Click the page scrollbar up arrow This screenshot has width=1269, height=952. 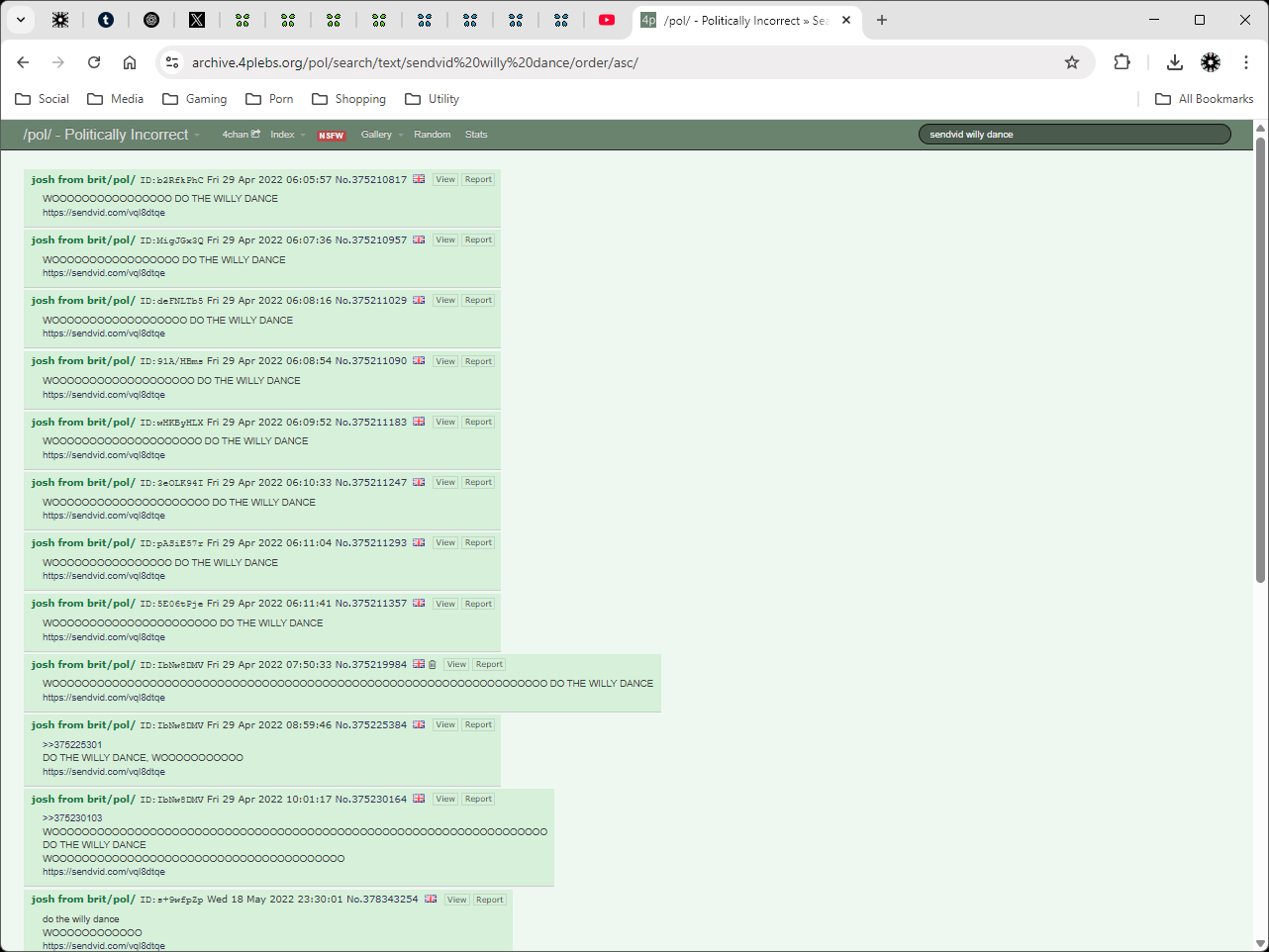1260,128
